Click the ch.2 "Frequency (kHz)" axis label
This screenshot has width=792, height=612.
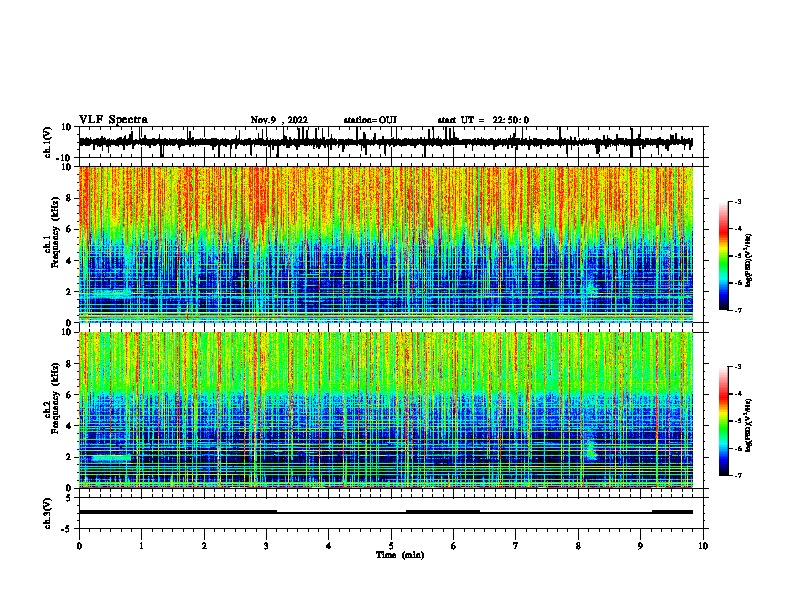(x=55, y=398)
